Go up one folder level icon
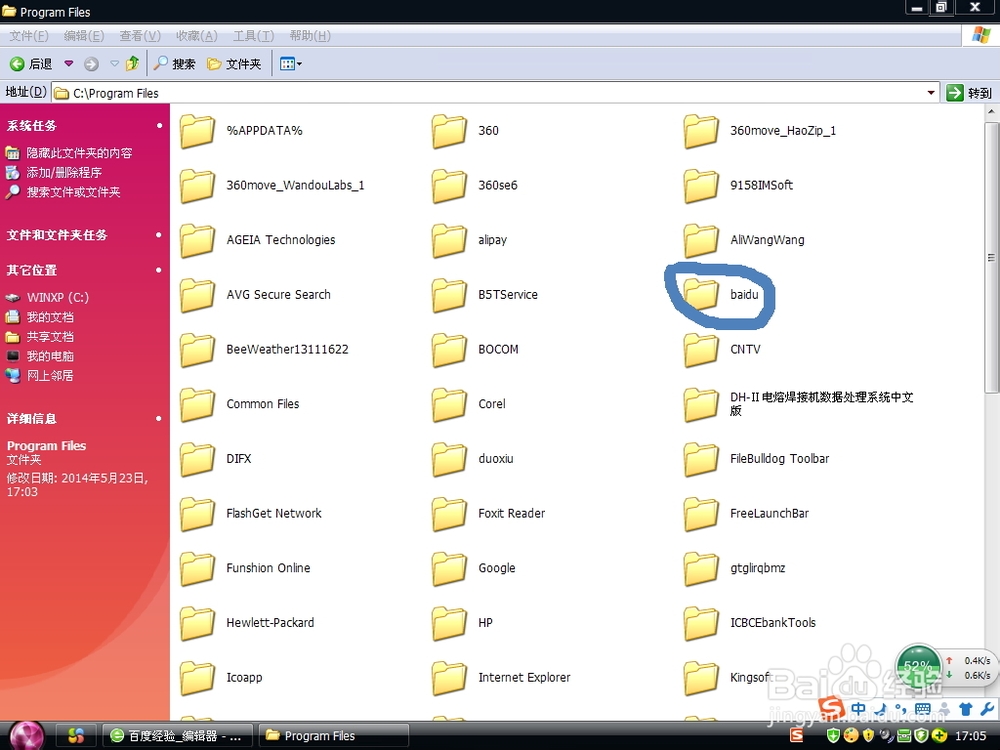 click(x=133, y=63)
